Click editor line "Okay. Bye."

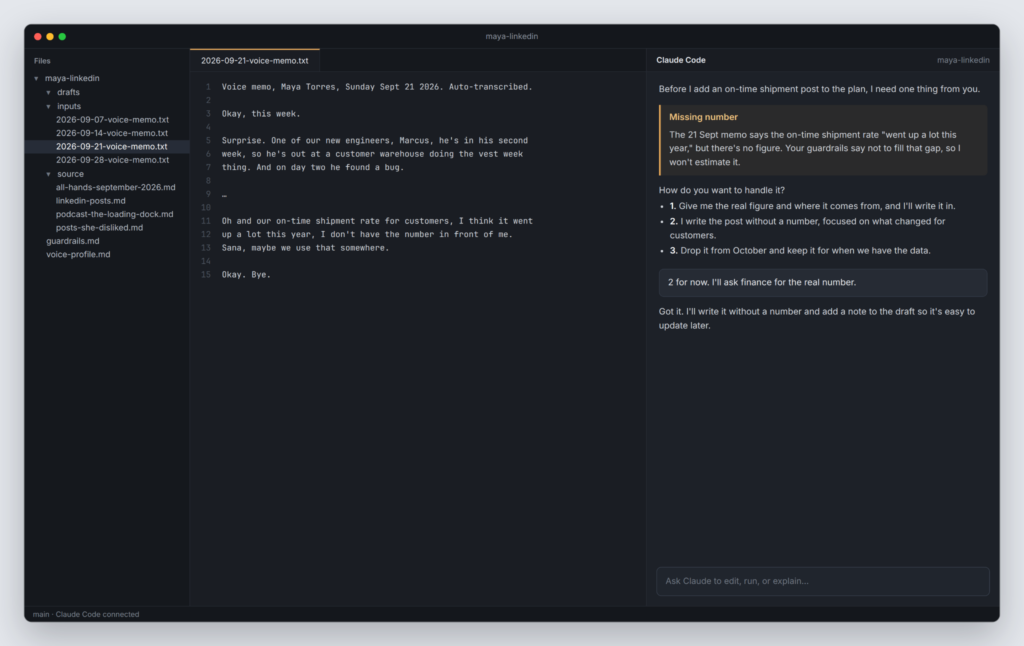pos(246,275)
